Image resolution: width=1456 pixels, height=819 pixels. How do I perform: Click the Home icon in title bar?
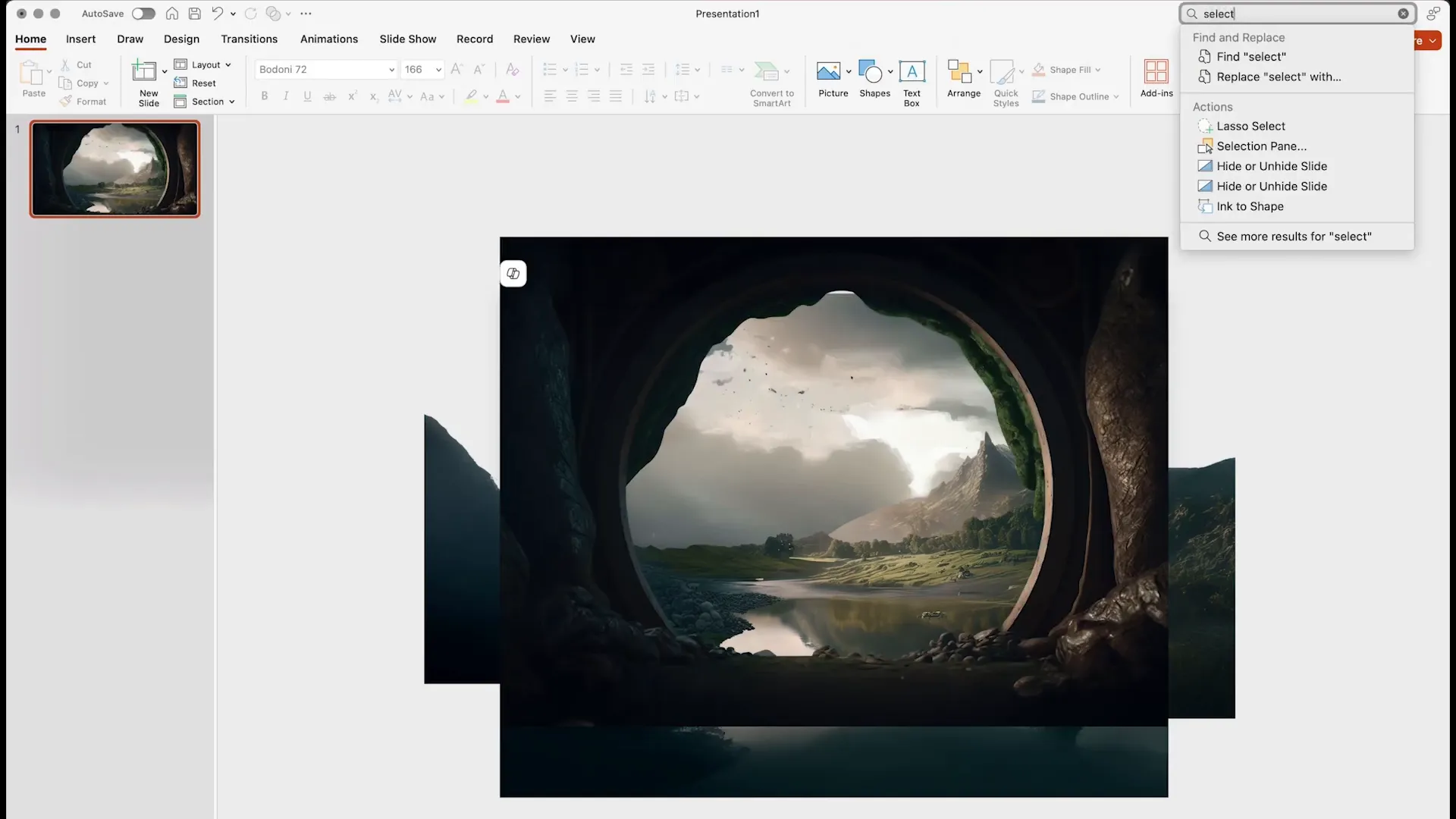click(x=172, y=14)
